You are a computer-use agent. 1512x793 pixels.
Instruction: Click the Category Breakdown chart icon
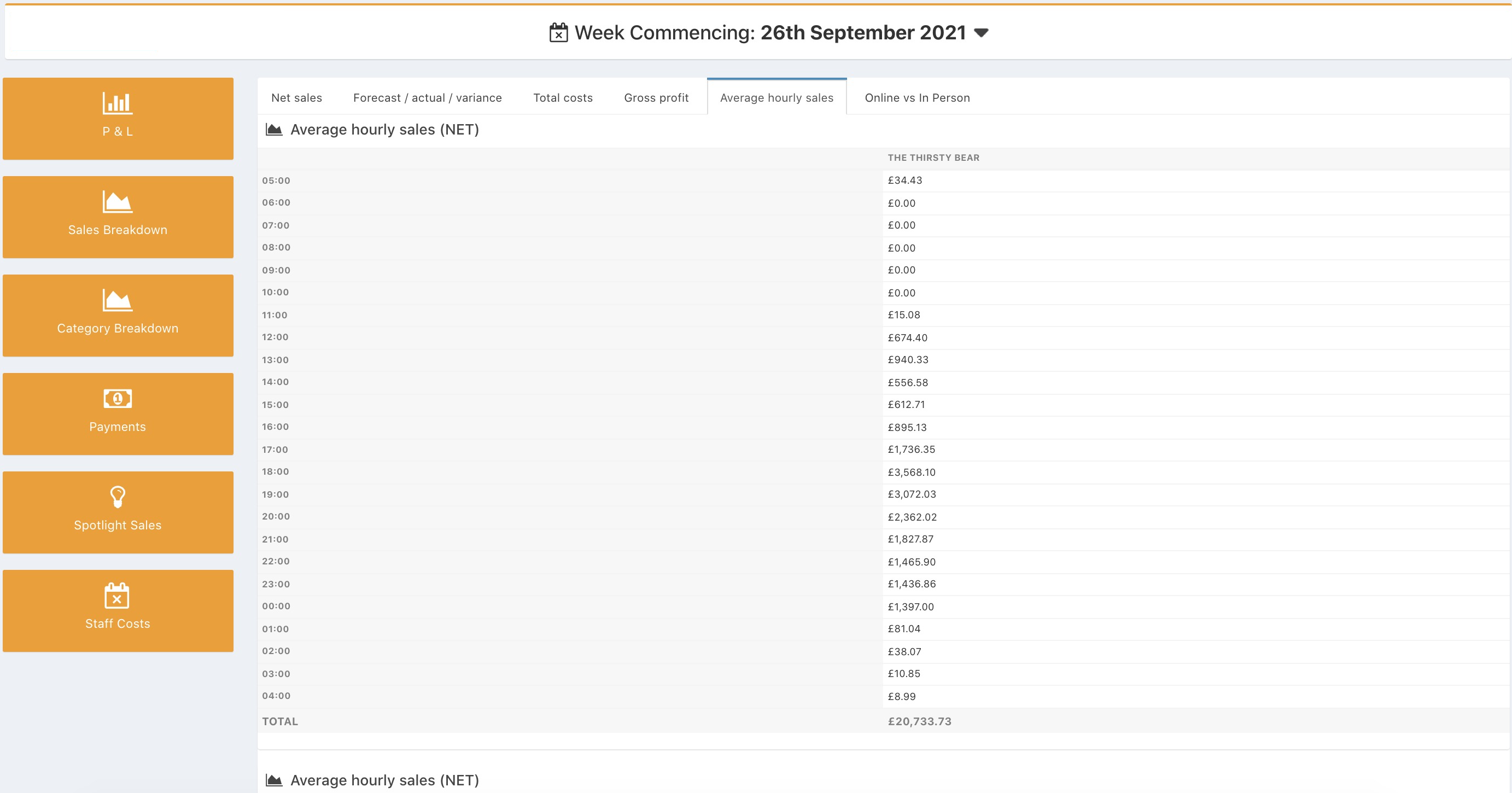pos(118,301)
